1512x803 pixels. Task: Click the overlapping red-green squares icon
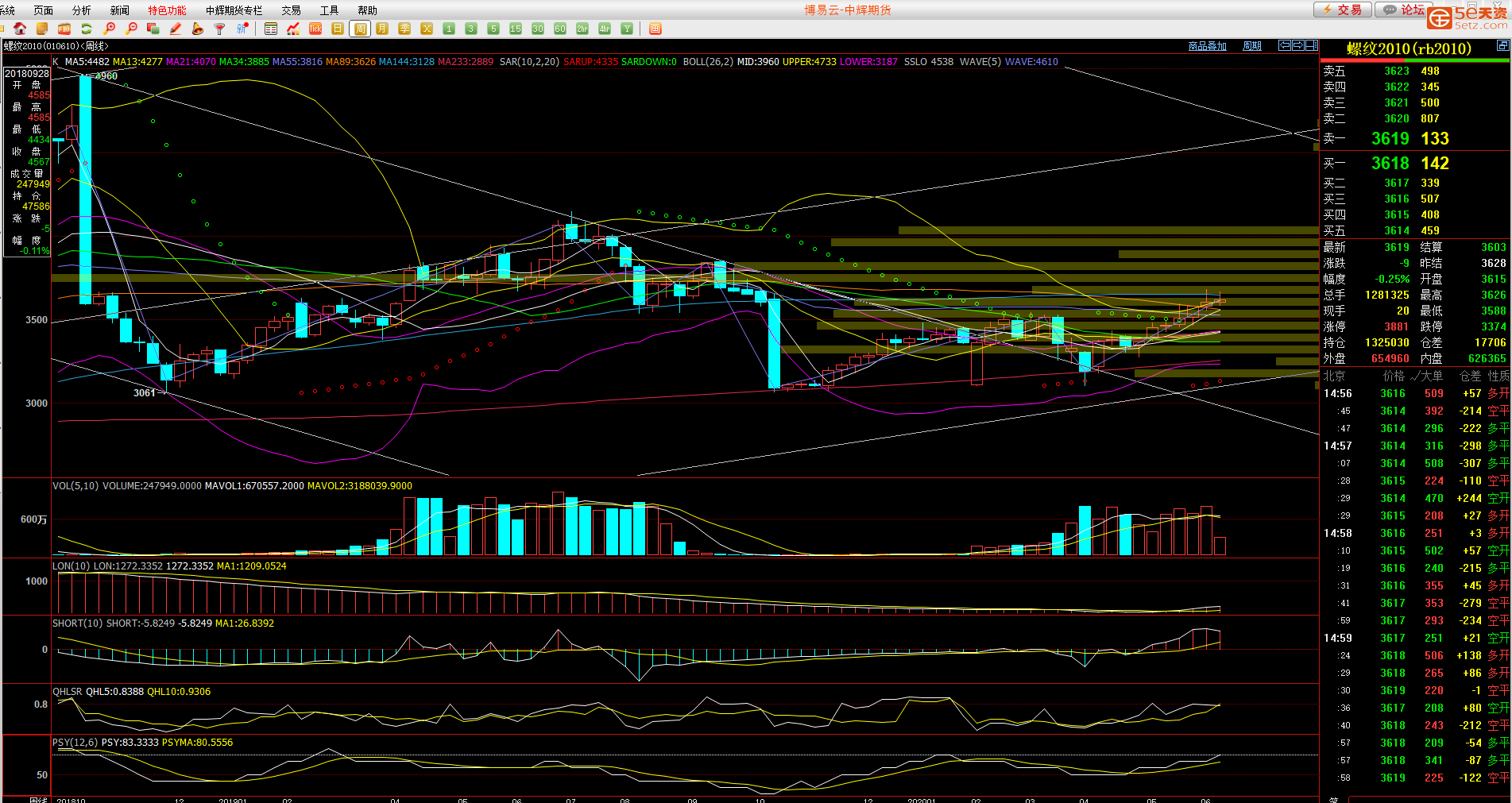click(x=153, y=29)
